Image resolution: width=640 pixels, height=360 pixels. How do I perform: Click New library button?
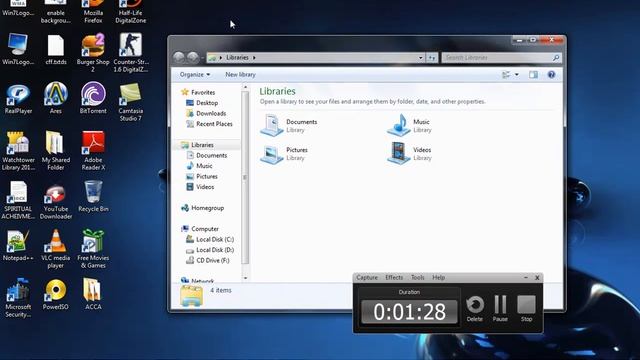[x=240, y=74]
